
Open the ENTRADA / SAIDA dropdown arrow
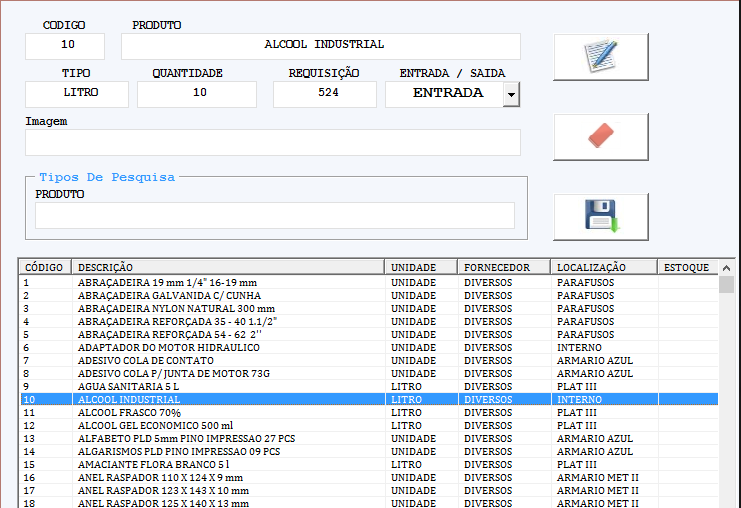pyautogui.click(x=511, y=95)
